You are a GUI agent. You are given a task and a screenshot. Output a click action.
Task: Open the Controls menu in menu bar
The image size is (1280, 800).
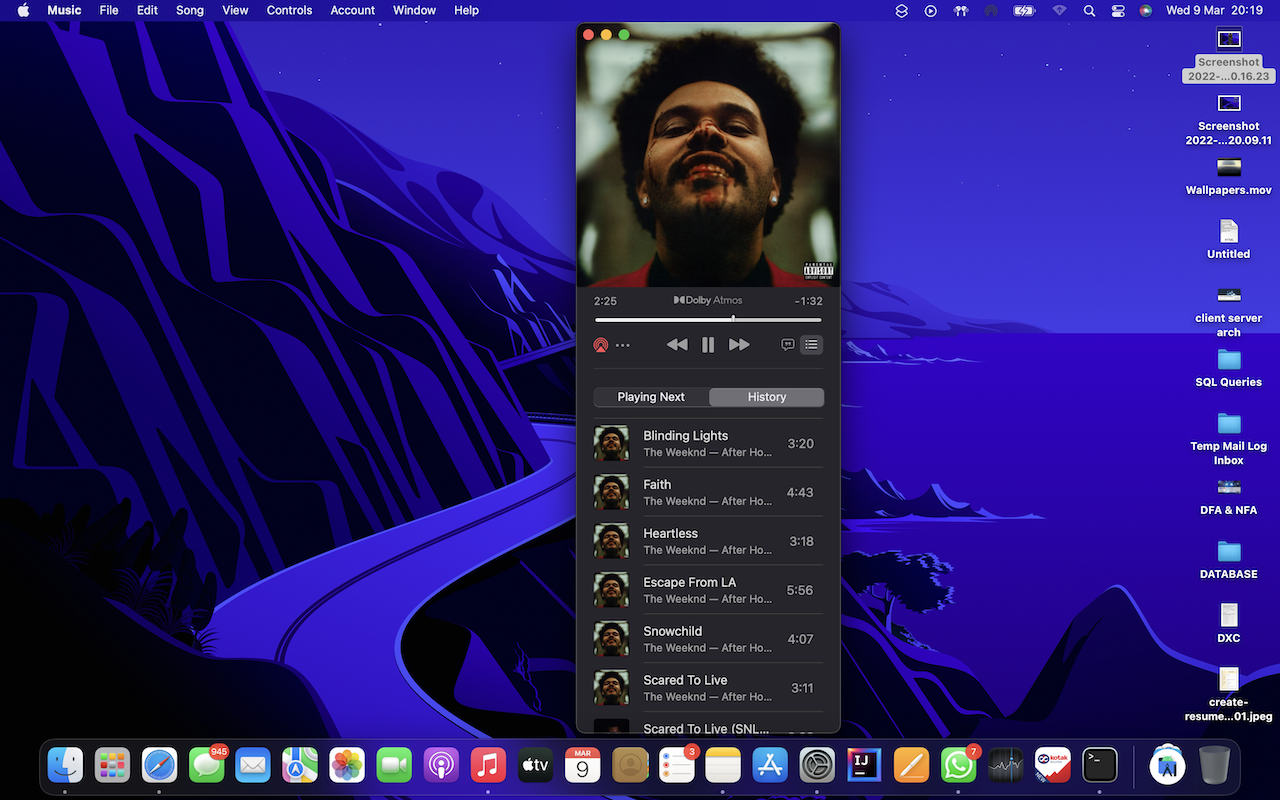tap(289, 10)
